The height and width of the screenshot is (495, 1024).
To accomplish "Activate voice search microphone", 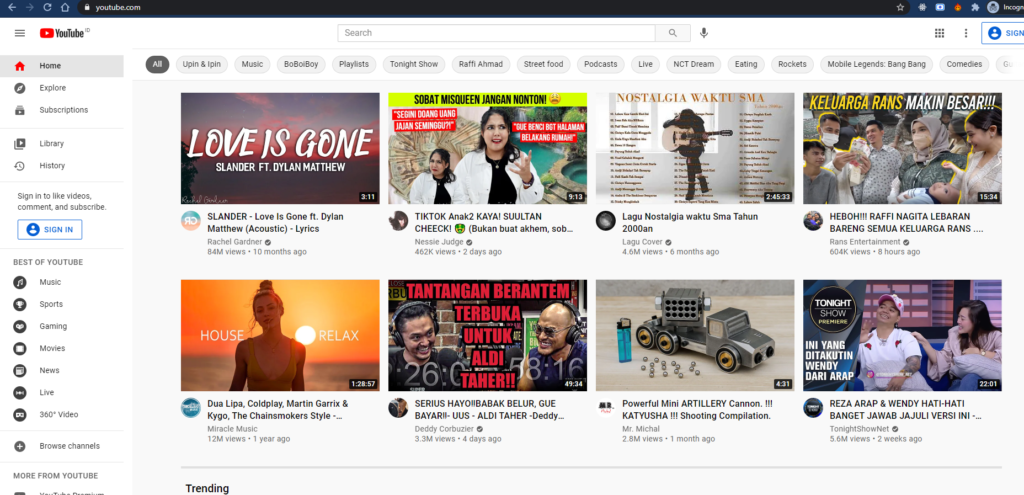I will click(x=704, y=33).
